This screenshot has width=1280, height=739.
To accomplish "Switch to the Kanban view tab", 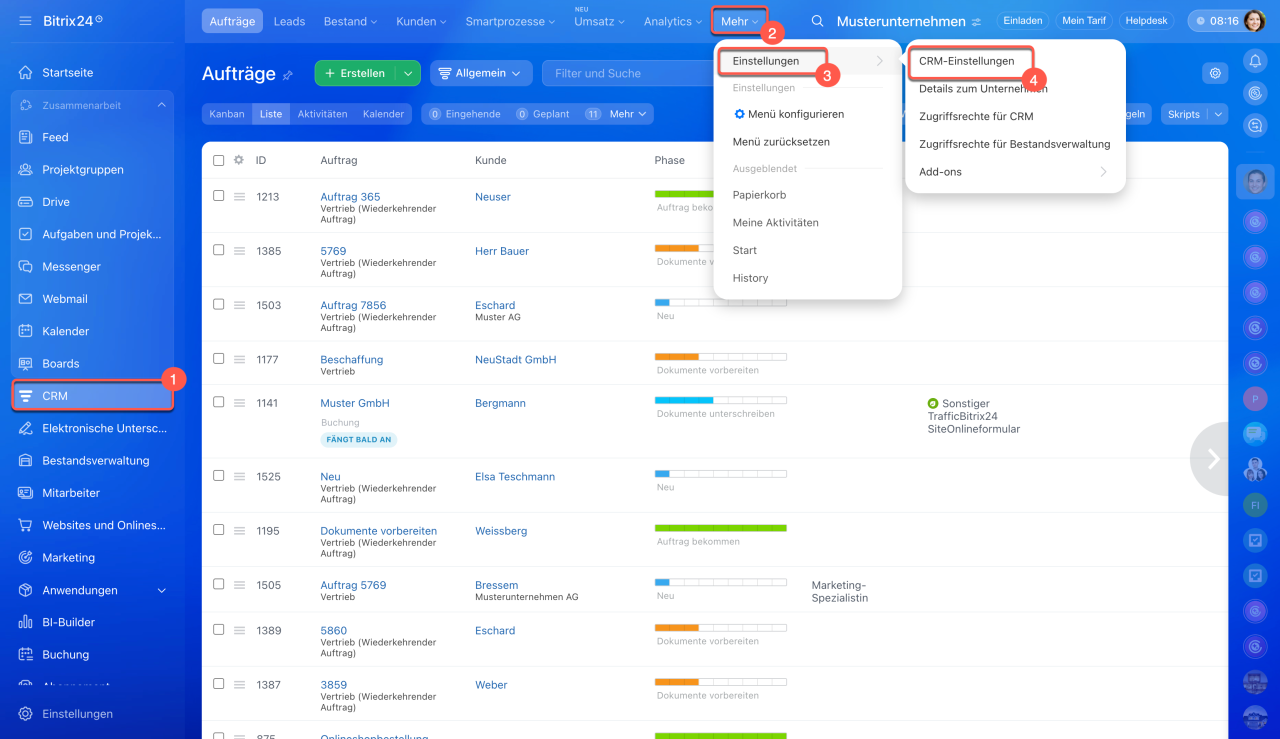I will [227, 114].
